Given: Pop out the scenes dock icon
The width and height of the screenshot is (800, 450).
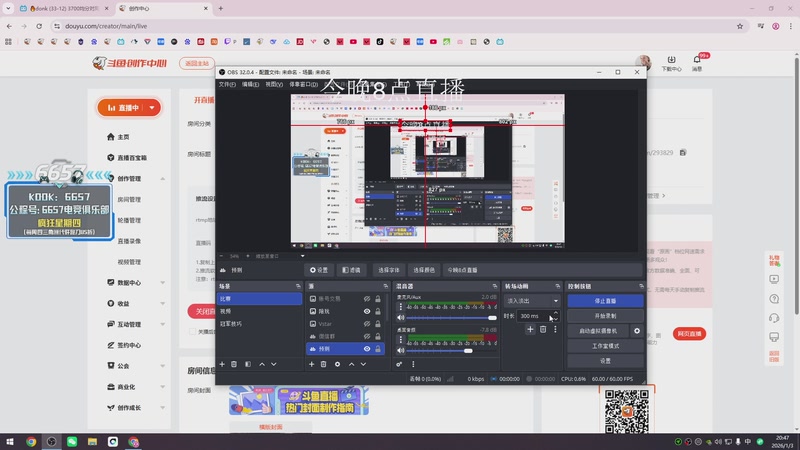Looking at the screenshot, I should 298,286.
